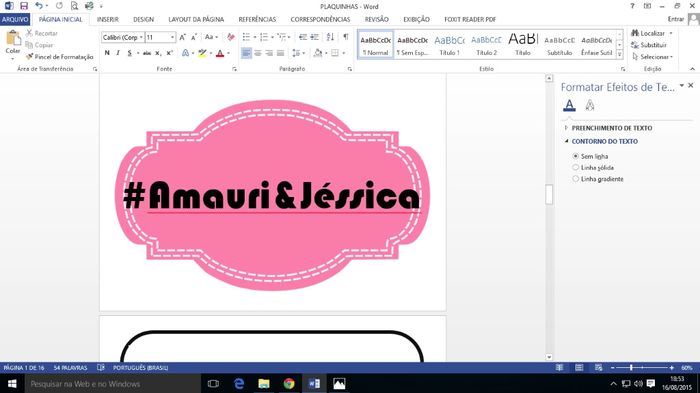Switch to LAYOUT DA PÁGINA tab
The width and height of the screenshot is (700, 393).
click(x=196, y=19)
